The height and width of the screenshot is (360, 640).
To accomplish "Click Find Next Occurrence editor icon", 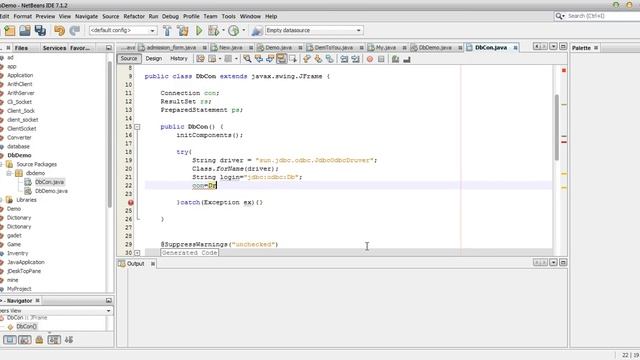I will pyautogui.click(x=270, y=59).
